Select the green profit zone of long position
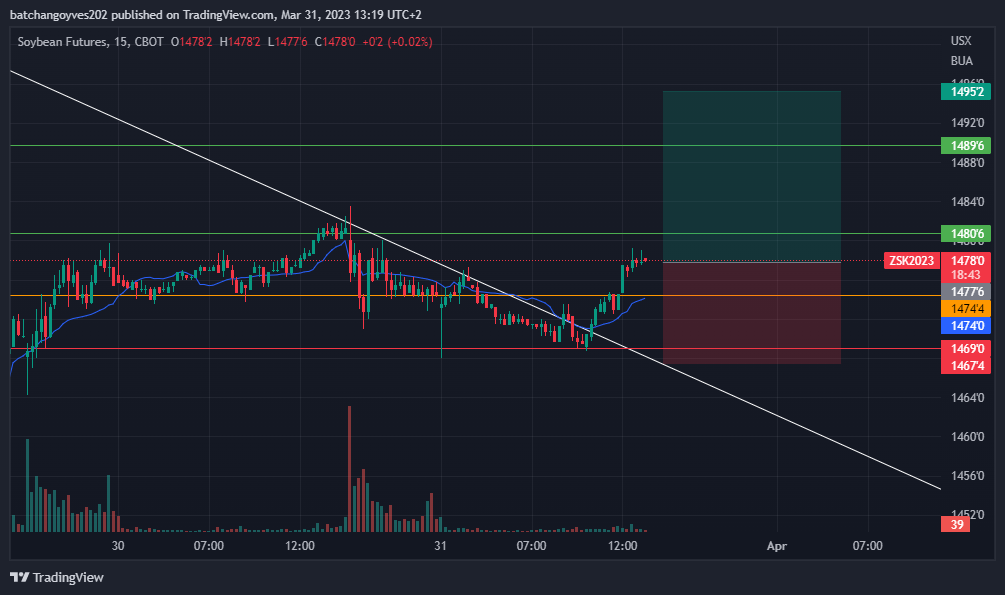The width and height of the screenshot is (1005, 595). pyautogui.click(x=752, y=176)
